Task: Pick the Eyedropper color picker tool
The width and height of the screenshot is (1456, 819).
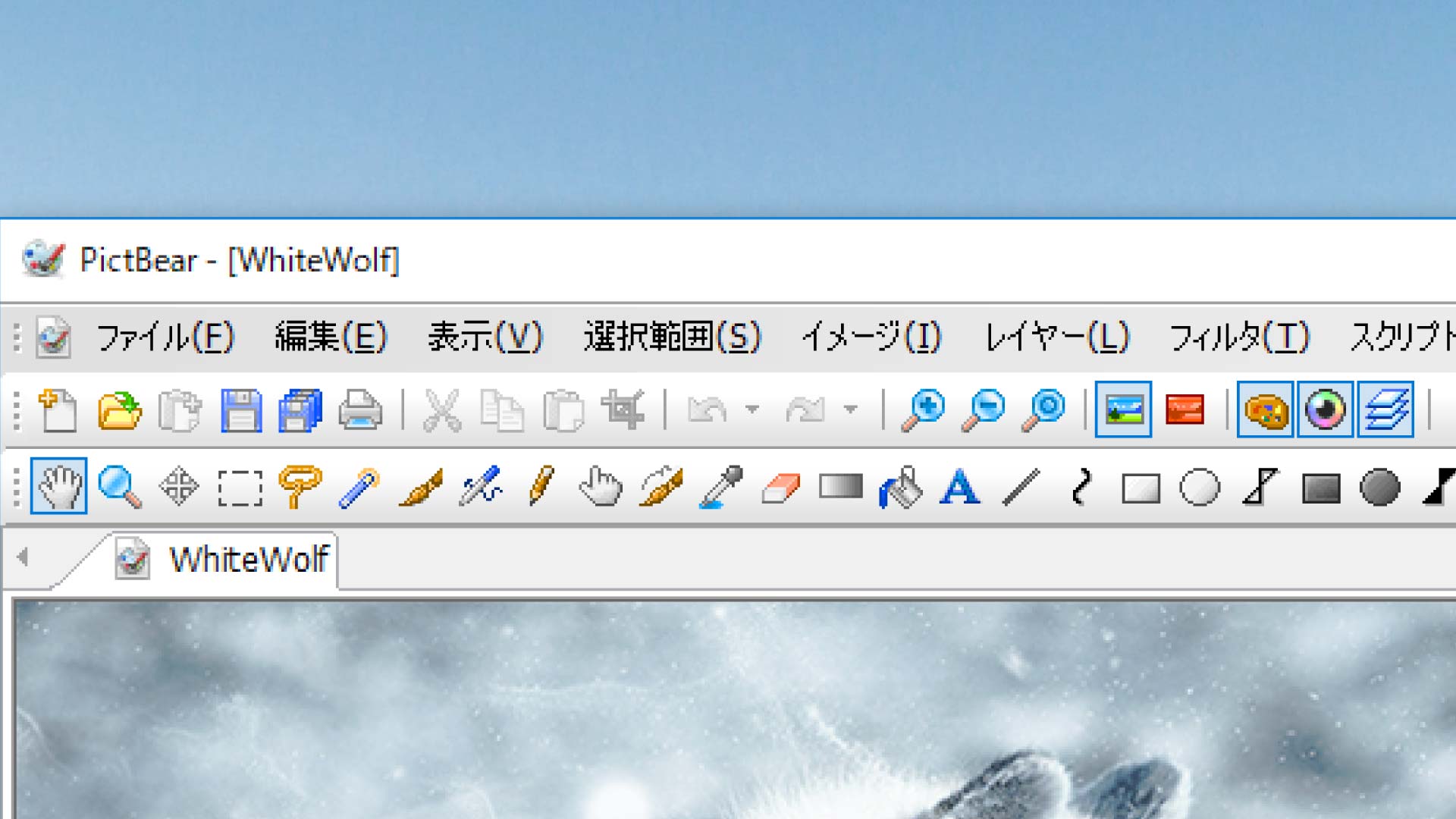Action: pos(720,486)
